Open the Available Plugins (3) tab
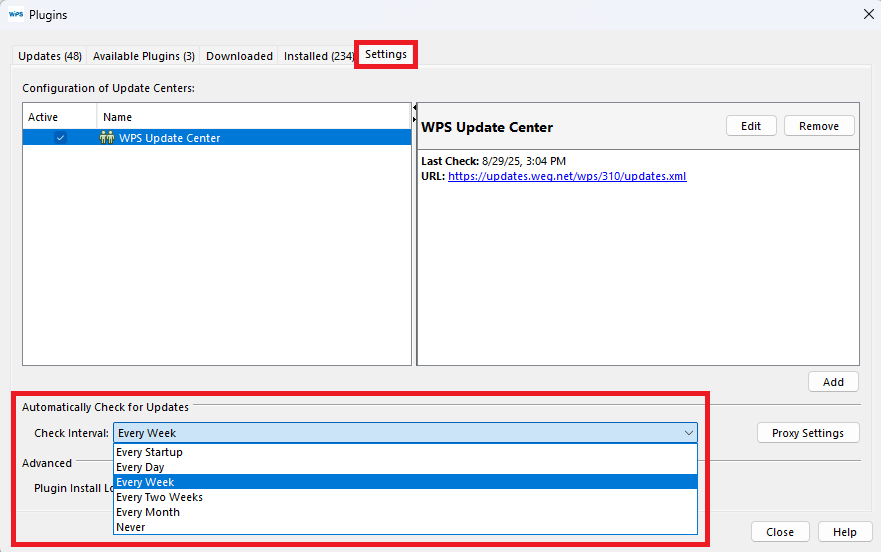Viewport: 881px width, 552px height. 143,56
